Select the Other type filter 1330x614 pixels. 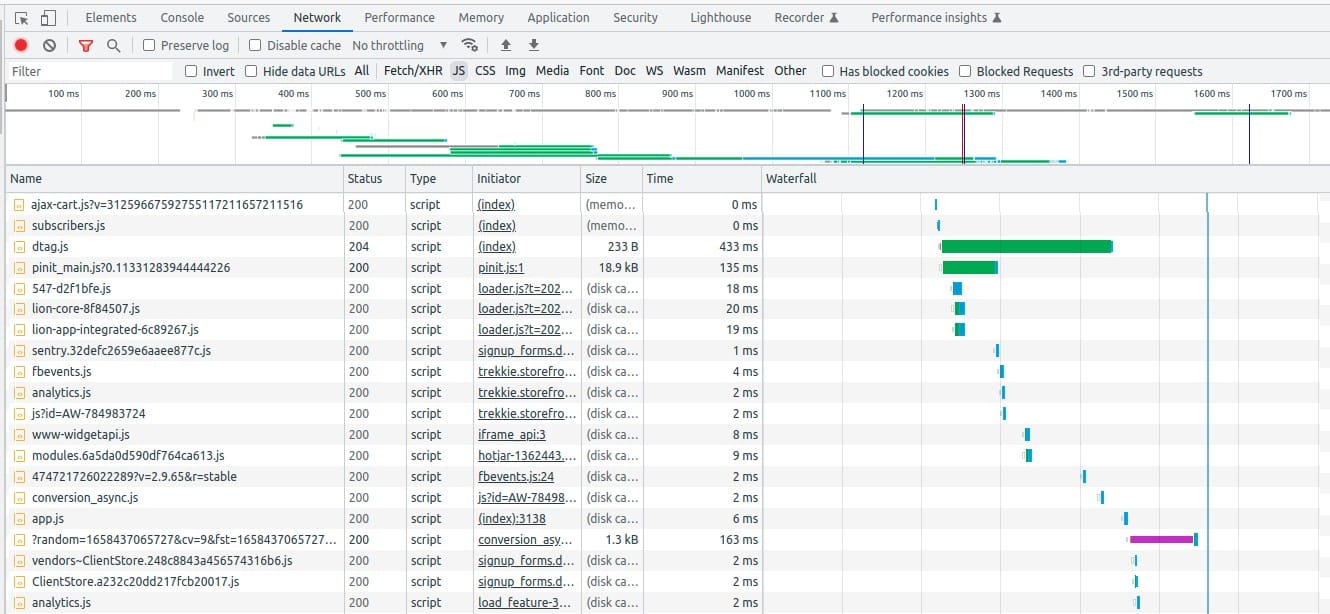790,71
